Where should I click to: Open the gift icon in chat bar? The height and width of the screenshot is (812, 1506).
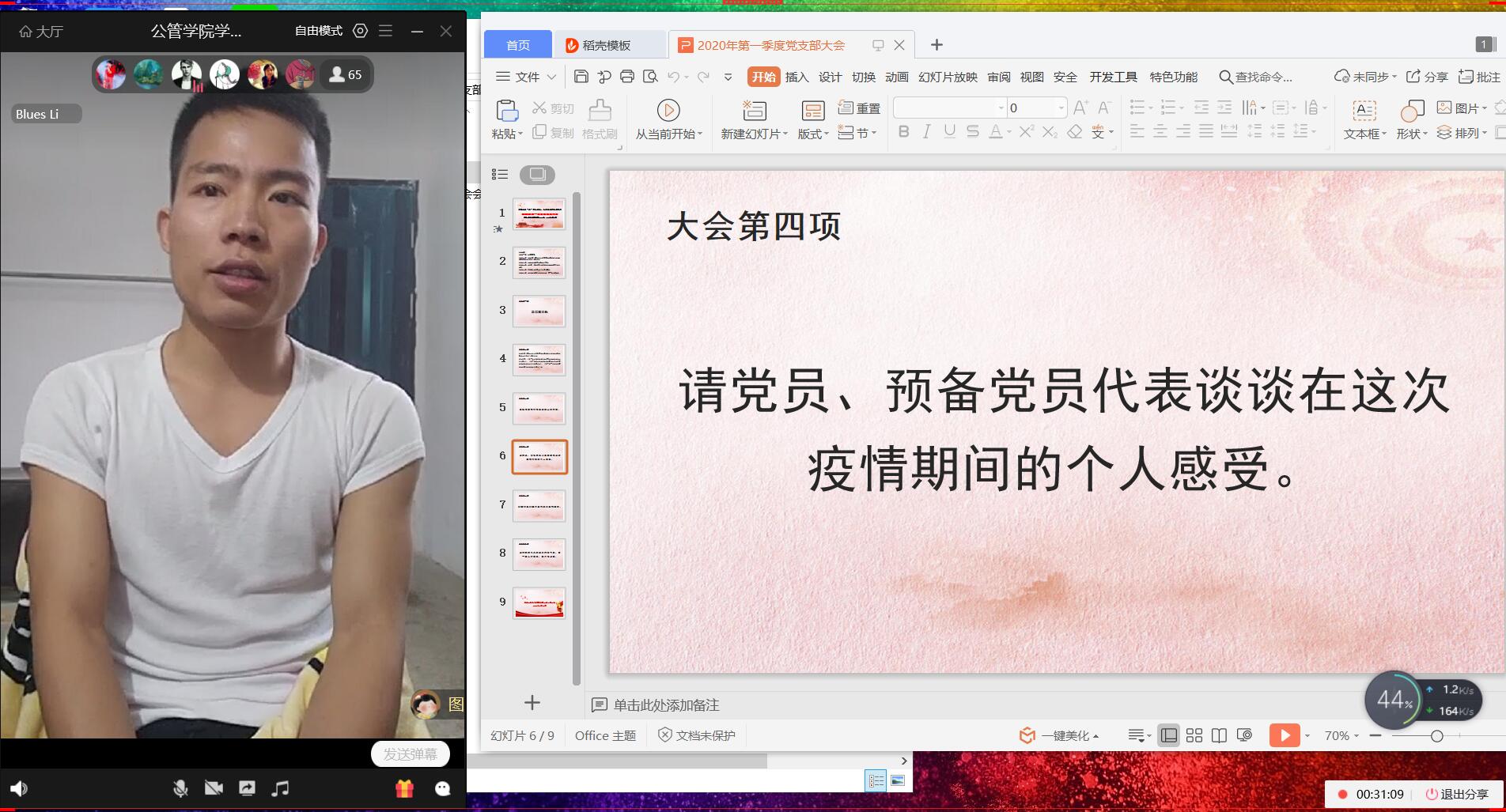click(x=404, y=788)
